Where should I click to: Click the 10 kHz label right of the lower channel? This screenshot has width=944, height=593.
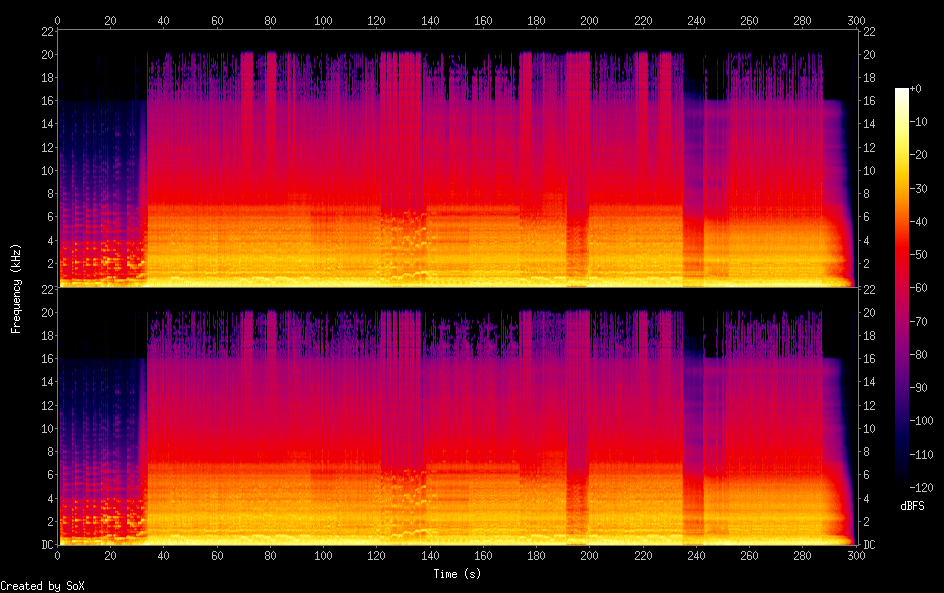(x=869, y=429)
